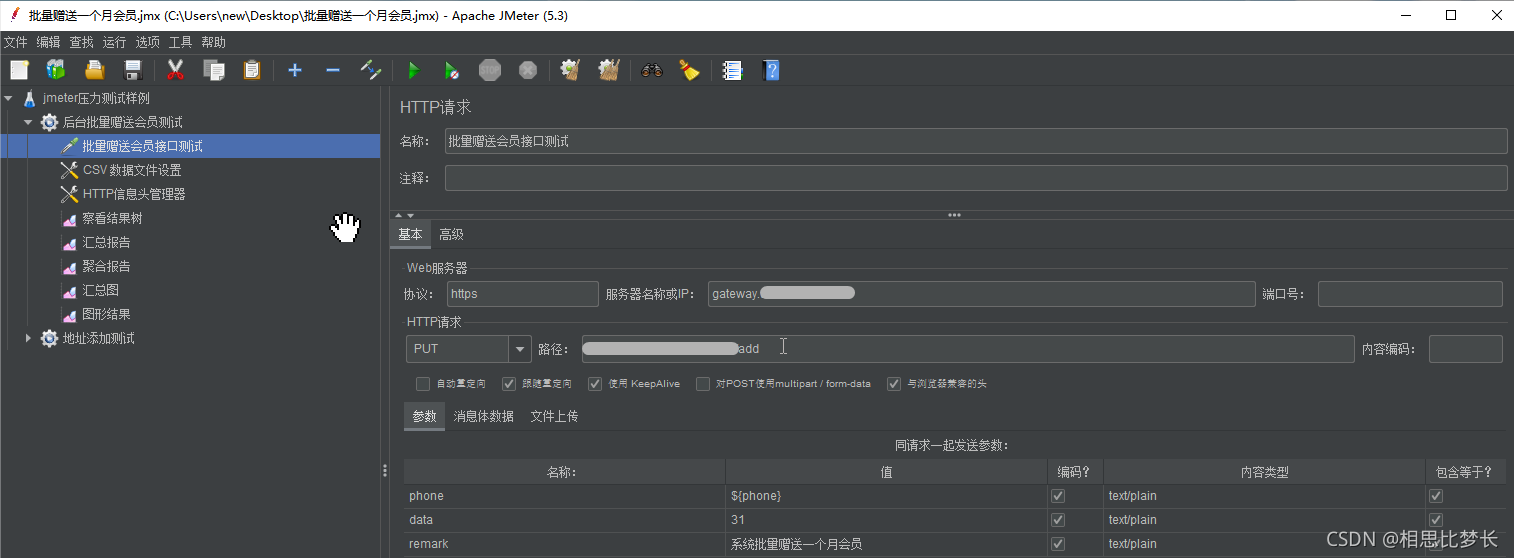Open the PUT method dropdown

coord(520,349)
